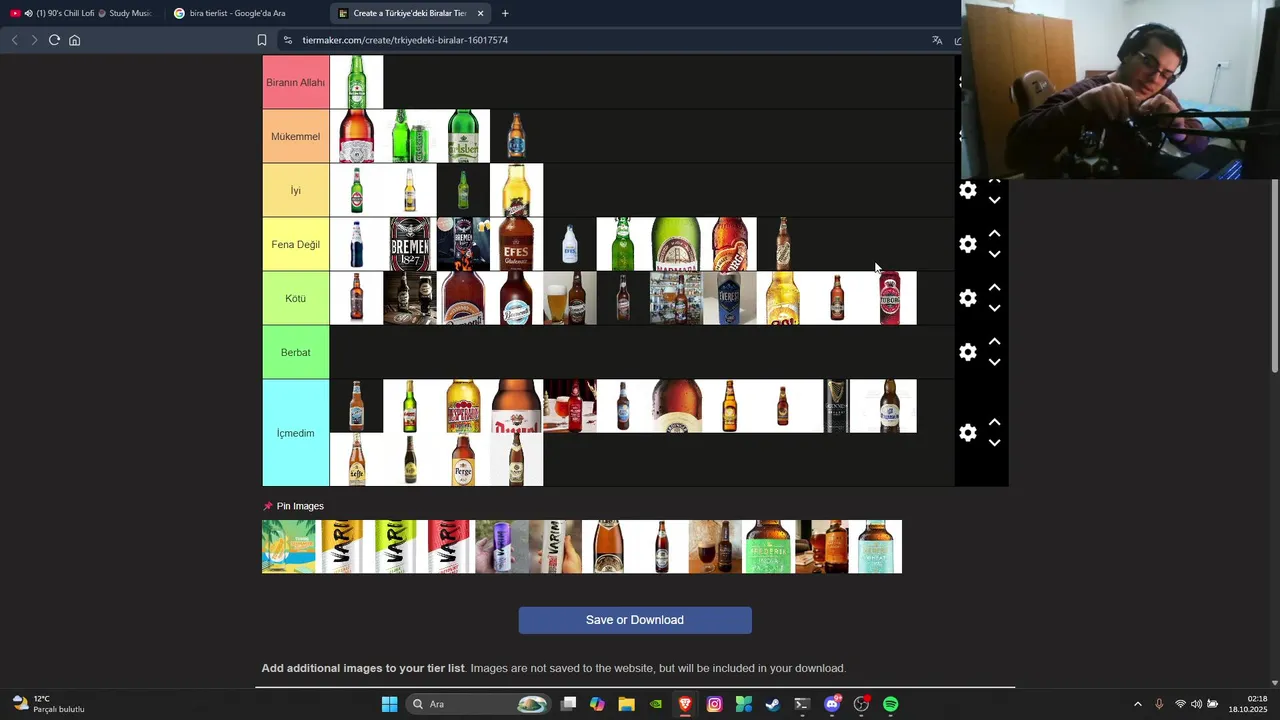Select the Guinness can in İçmedim
1280x720 pixels.
[x=837, y=406]
